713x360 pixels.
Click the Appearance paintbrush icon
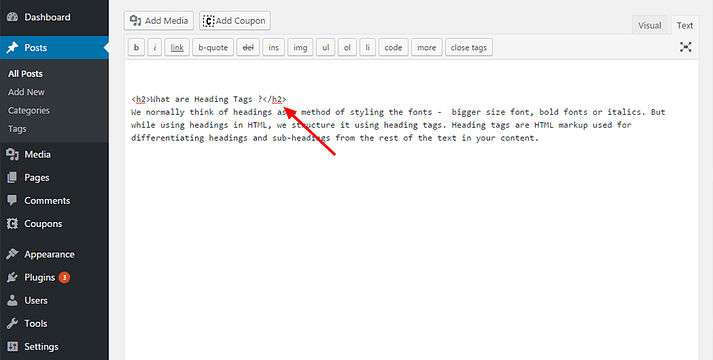(x=12, y=254)
